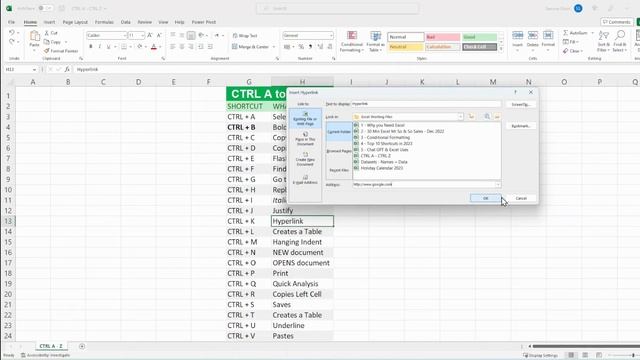Click the Decrease Indent icon
The height and width of the screenshot is (360, 640).
point(201,47)
